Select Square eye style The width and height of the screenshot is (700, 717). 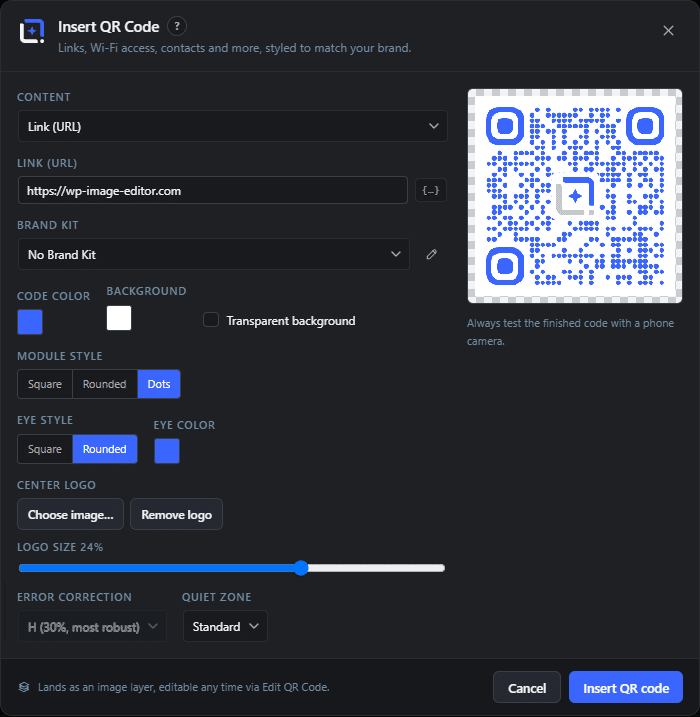coord(45,449)
